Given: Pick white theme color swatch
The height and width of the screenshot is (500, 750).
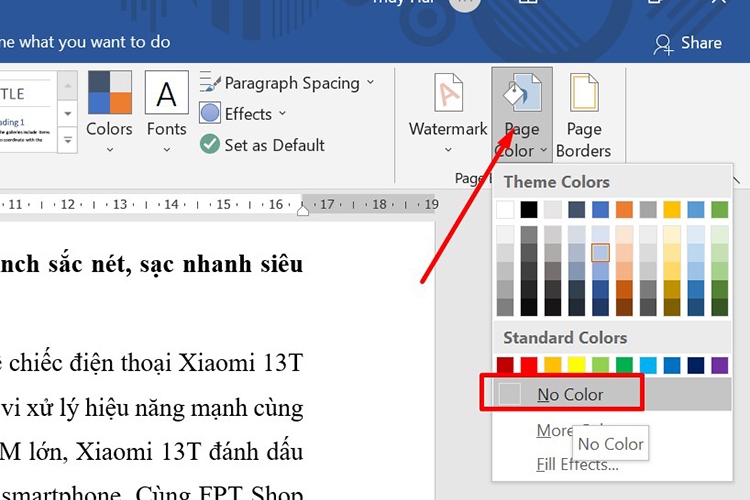Looking at the screenshot, I should click(505, 210).
